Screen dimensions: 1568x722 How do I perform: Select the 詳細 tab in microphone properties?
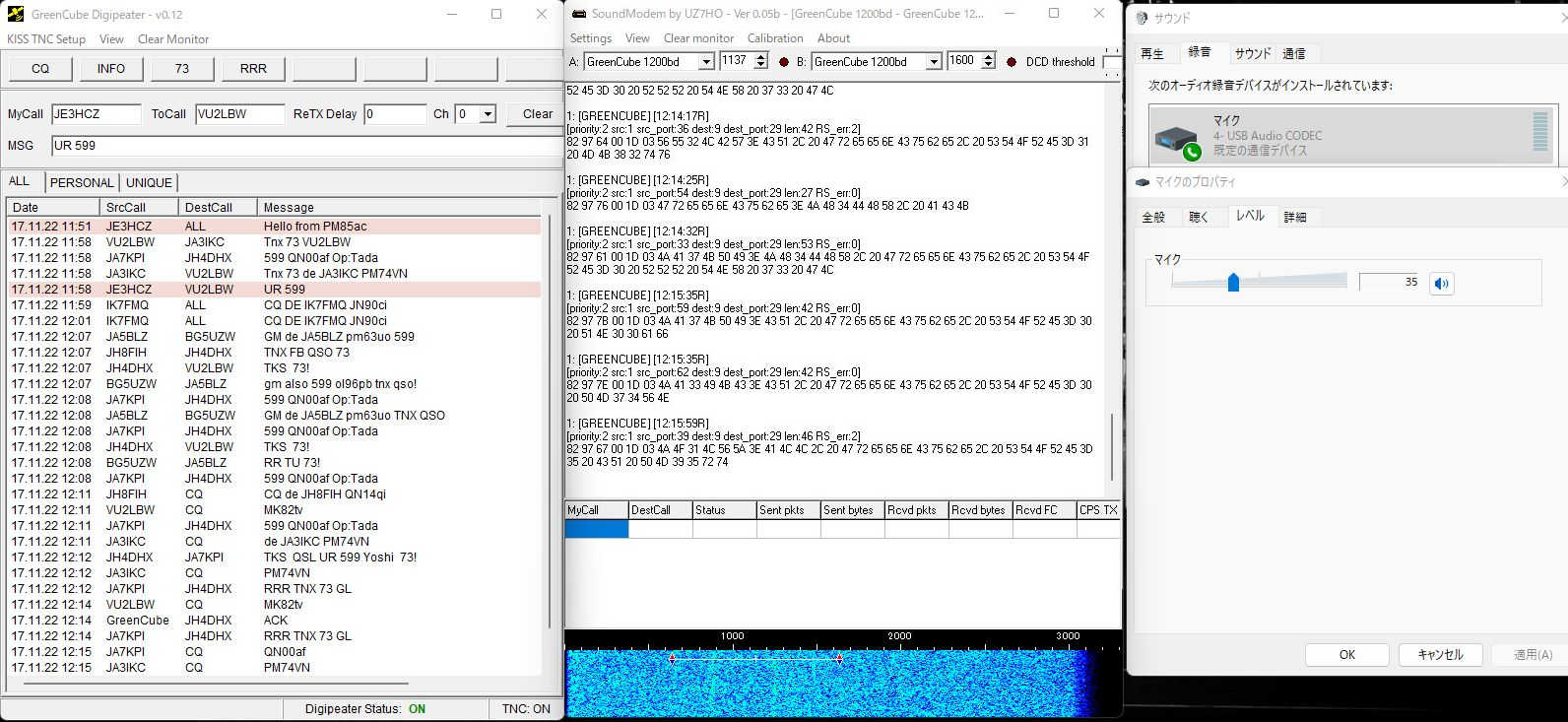point(1295,217)
